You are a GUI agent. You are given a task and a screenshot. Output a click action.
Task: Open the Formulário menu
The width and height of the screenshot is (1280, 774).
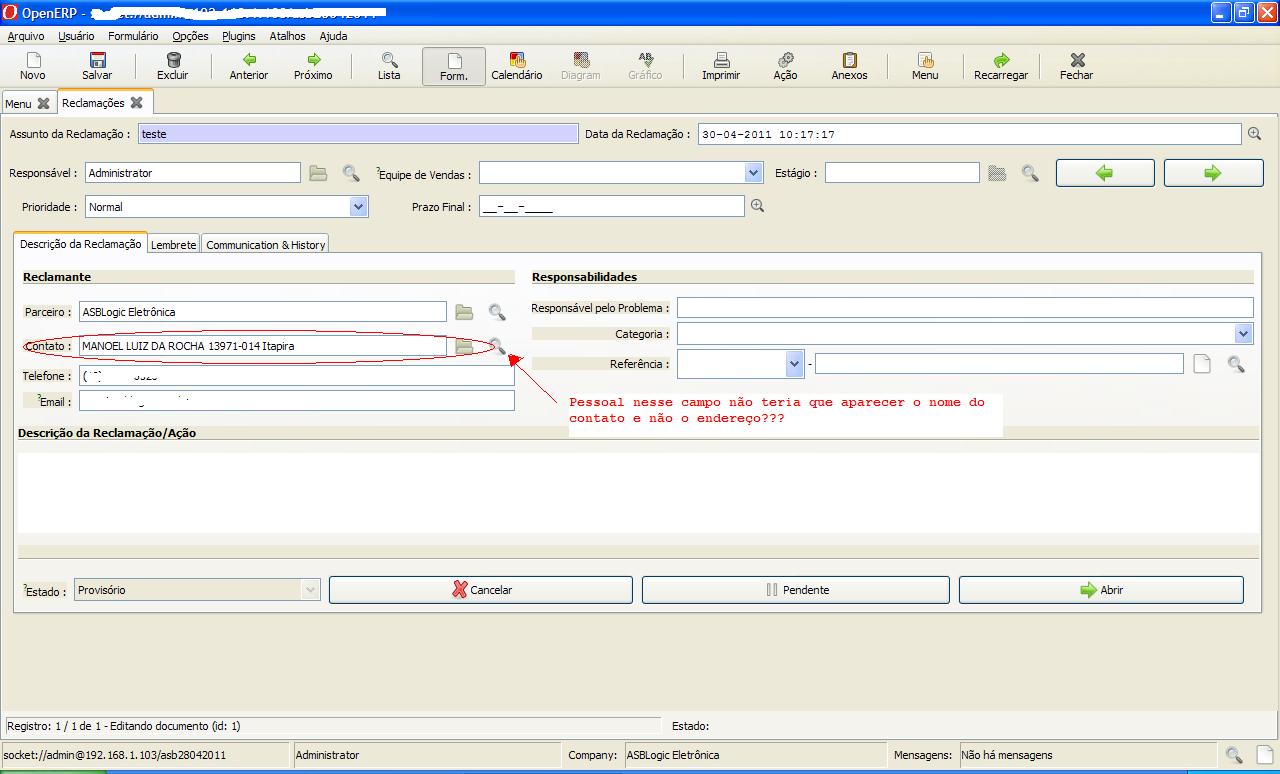(x=133, y=36)
